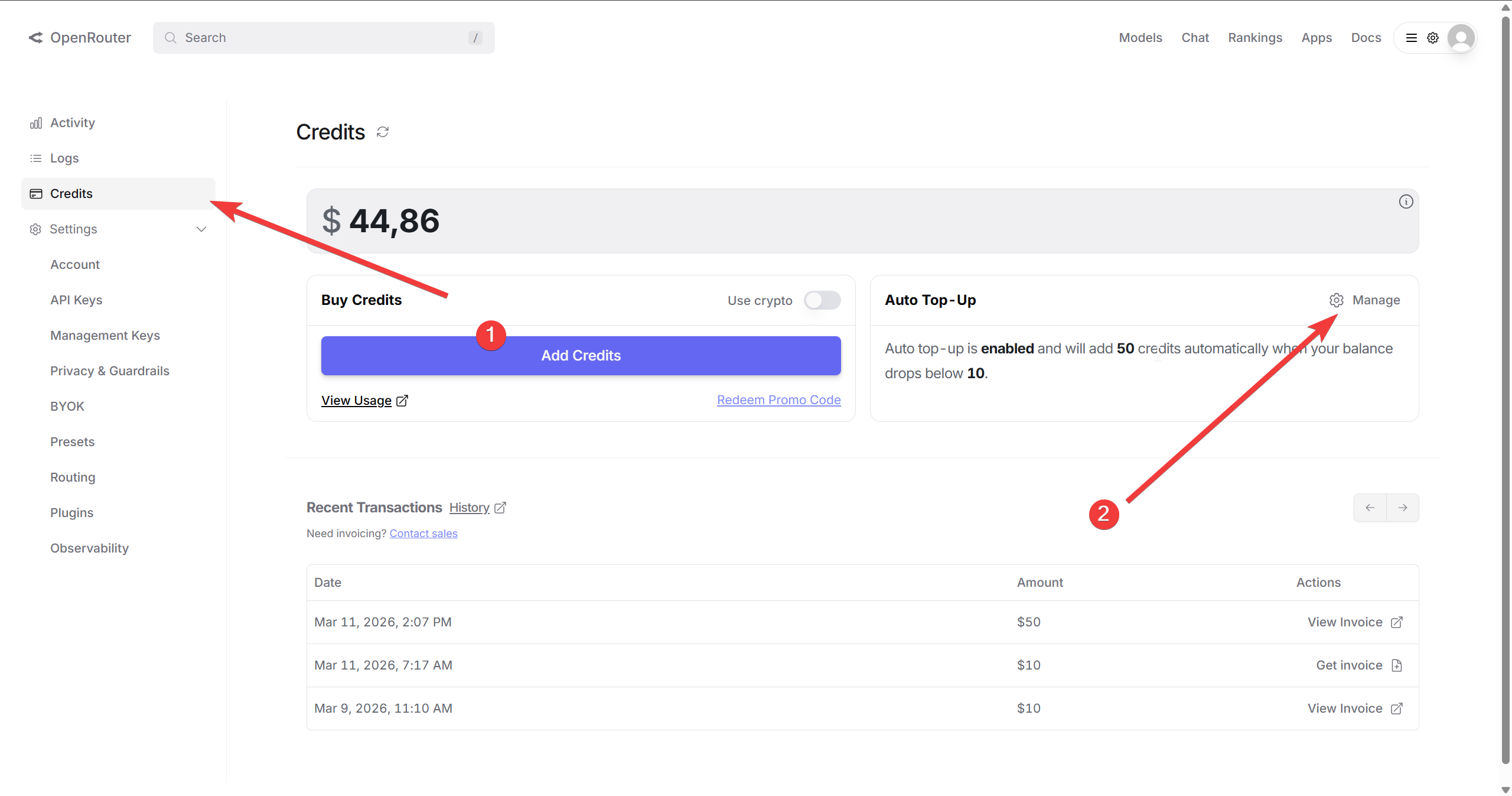1512x796 pixels.
Task: Refresh credits with the reload icon
Action: (x=383, y=132)
